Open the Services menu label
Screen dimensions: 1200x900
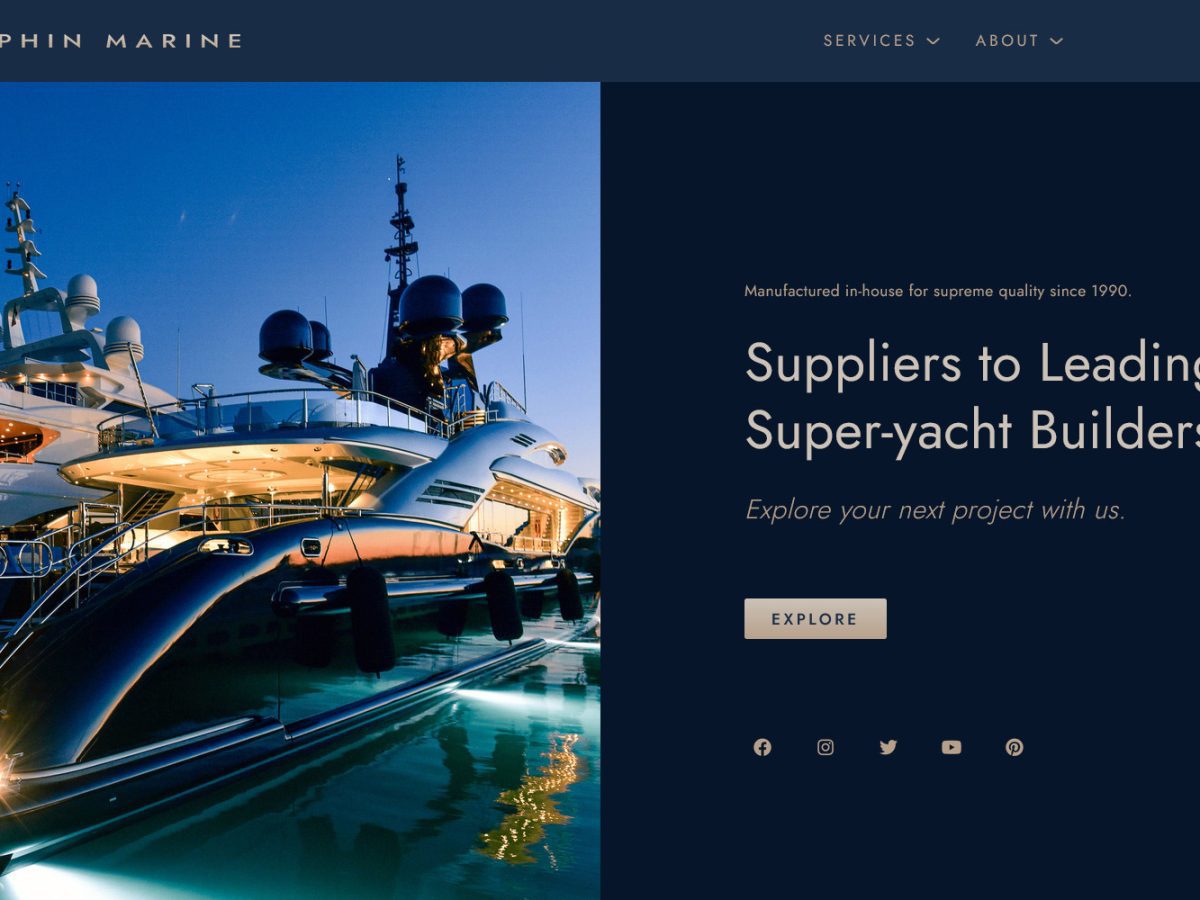coord(869,41)
